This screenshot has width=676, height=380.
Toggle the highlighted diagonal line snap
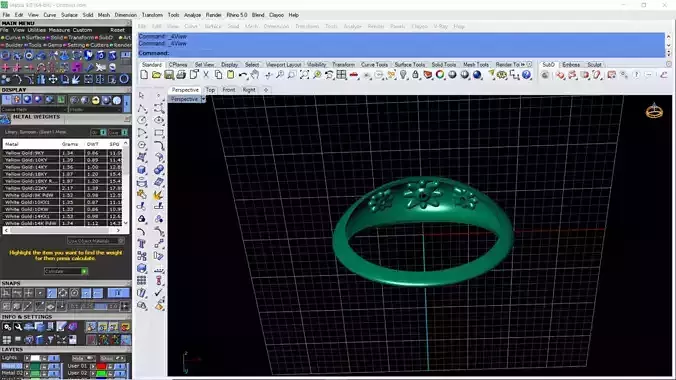[51, 293]
